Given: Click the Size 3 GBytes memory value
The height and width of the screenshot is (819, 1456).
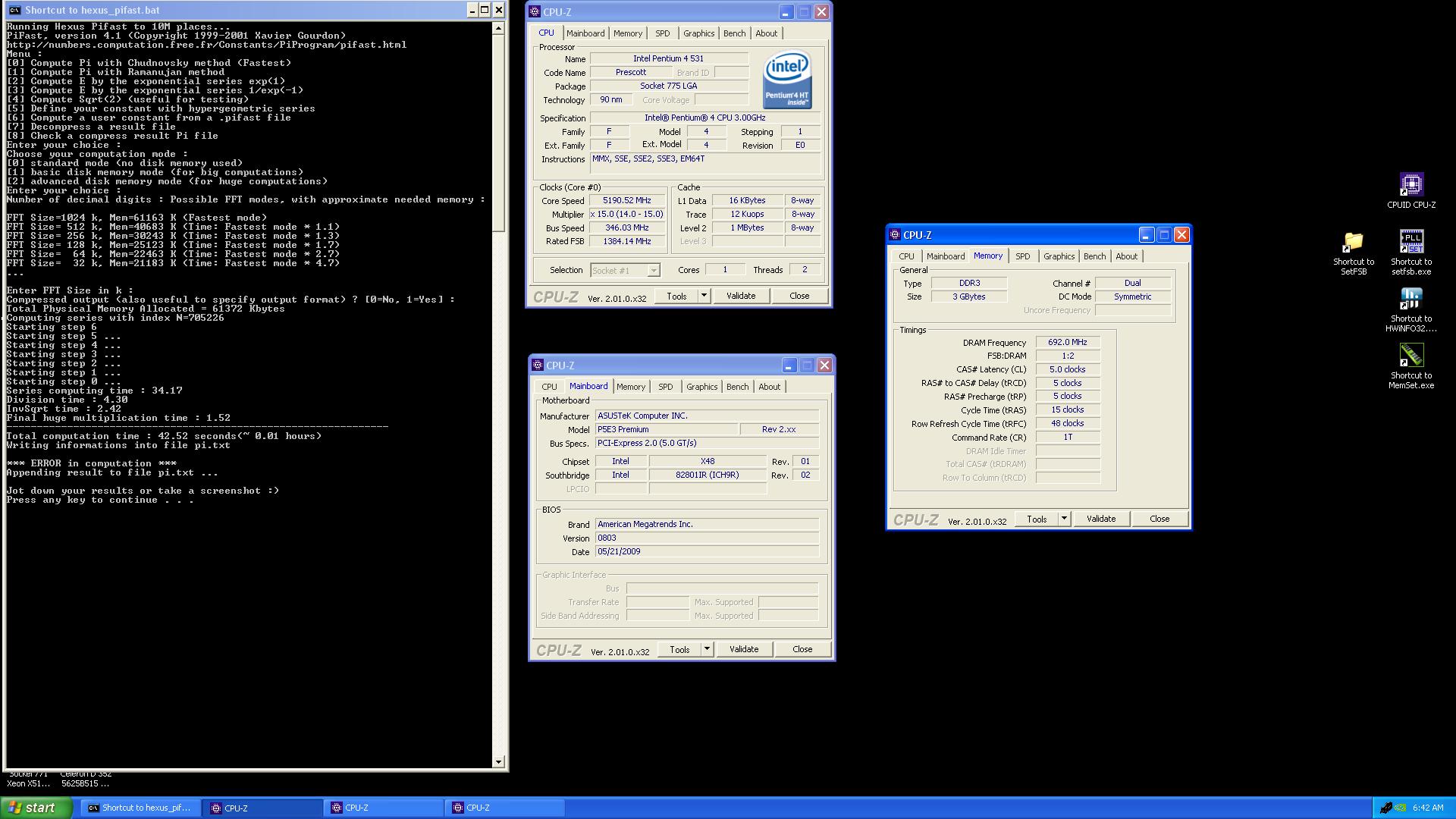Looking at the screenshot, I should point(969,297).
